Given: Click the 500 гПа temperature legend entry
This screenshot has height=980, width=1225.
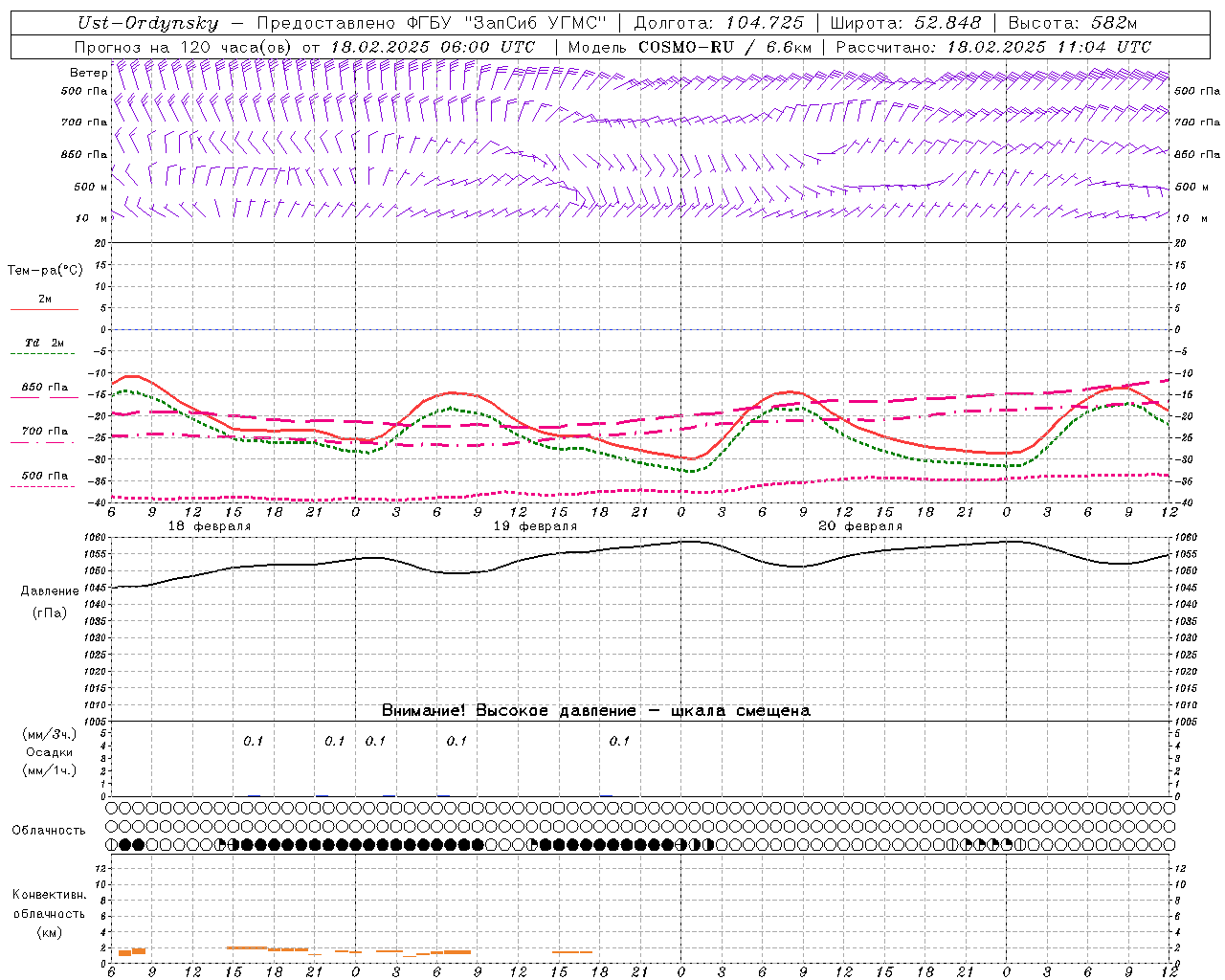Looking at the screenshot, I should point(45,479).
